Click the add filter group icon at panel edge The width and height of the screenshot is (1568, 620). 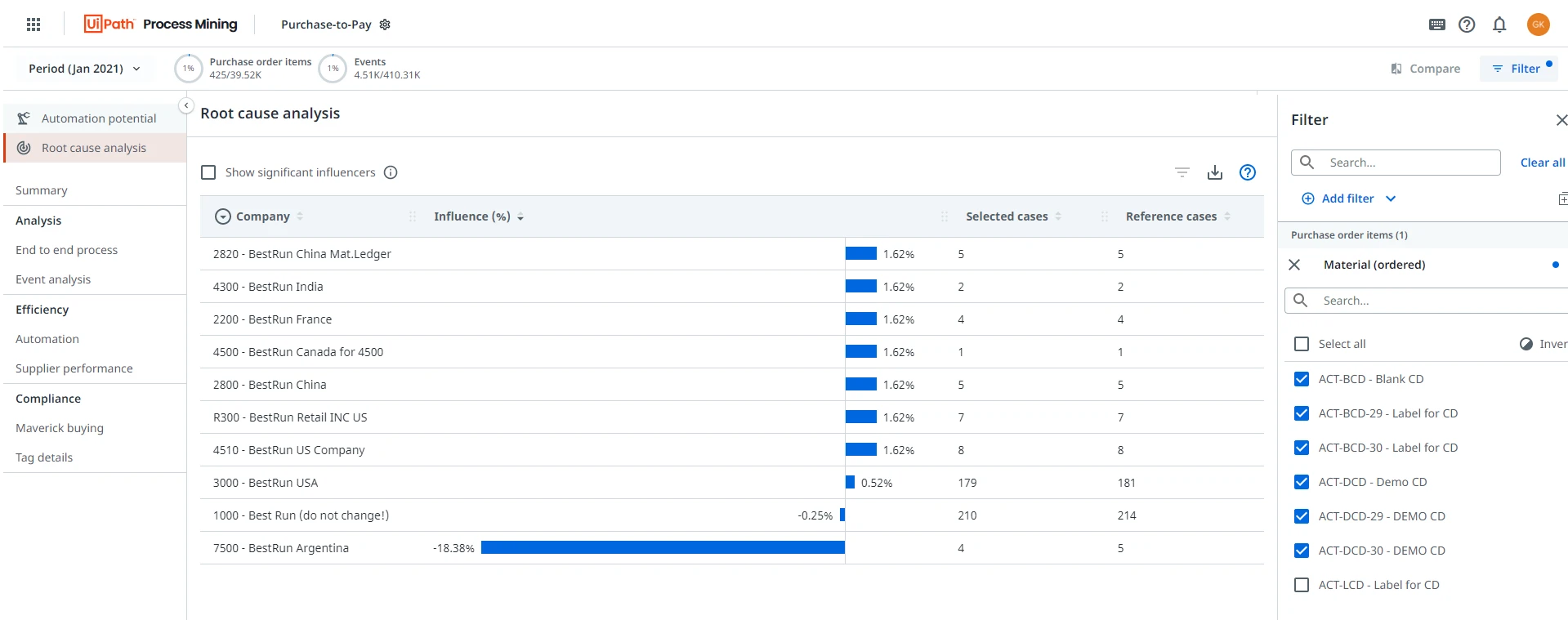click(1563, 198)
